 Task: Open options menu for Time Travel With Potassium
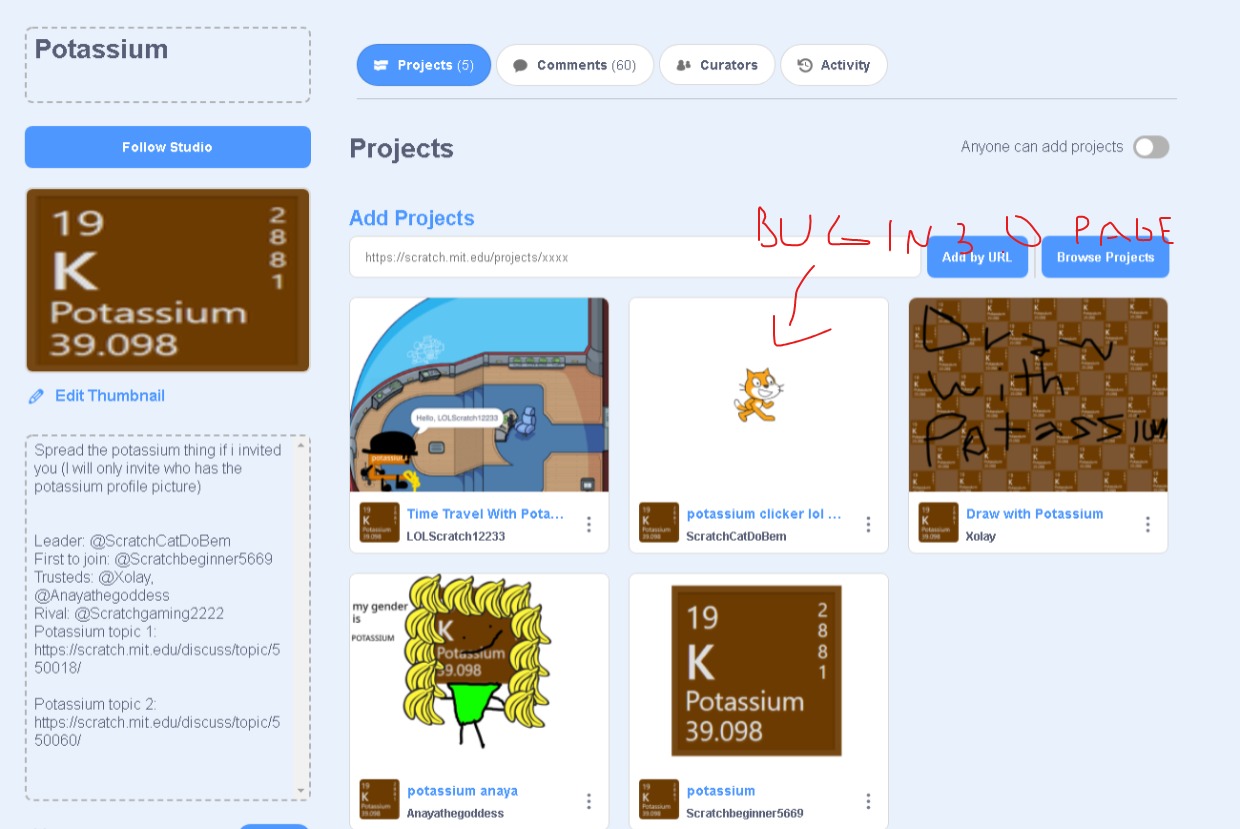589,525
